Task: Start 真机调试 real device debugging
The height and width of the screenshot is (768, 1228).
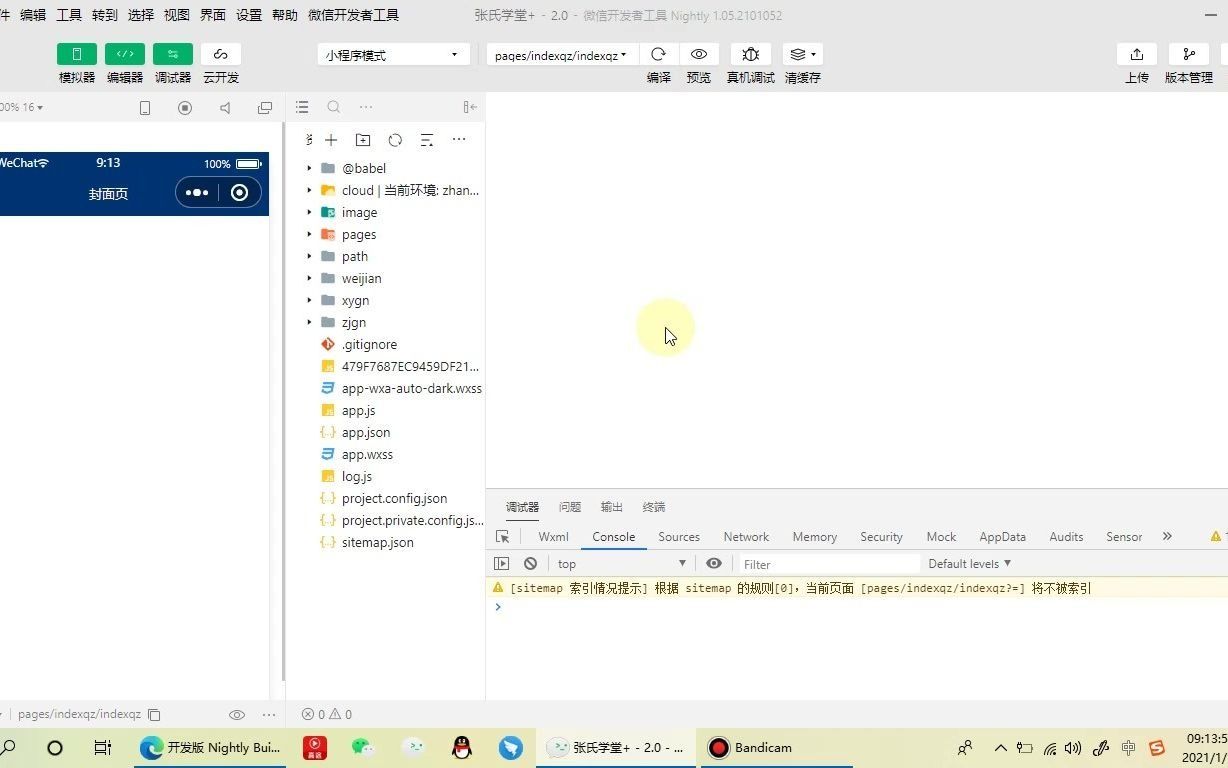Action: point(751,54)
